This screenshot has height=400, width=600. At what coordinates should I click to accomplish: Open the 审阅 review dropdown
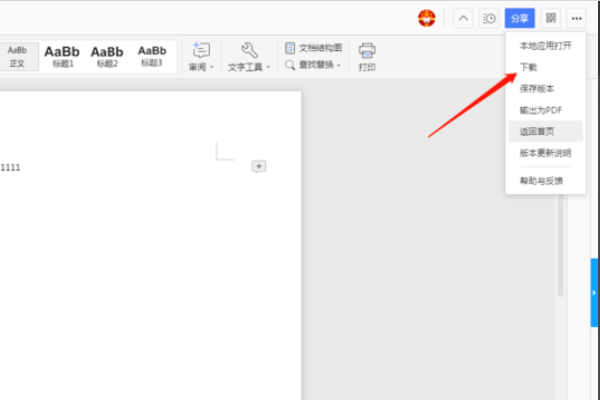pos(201,57)
